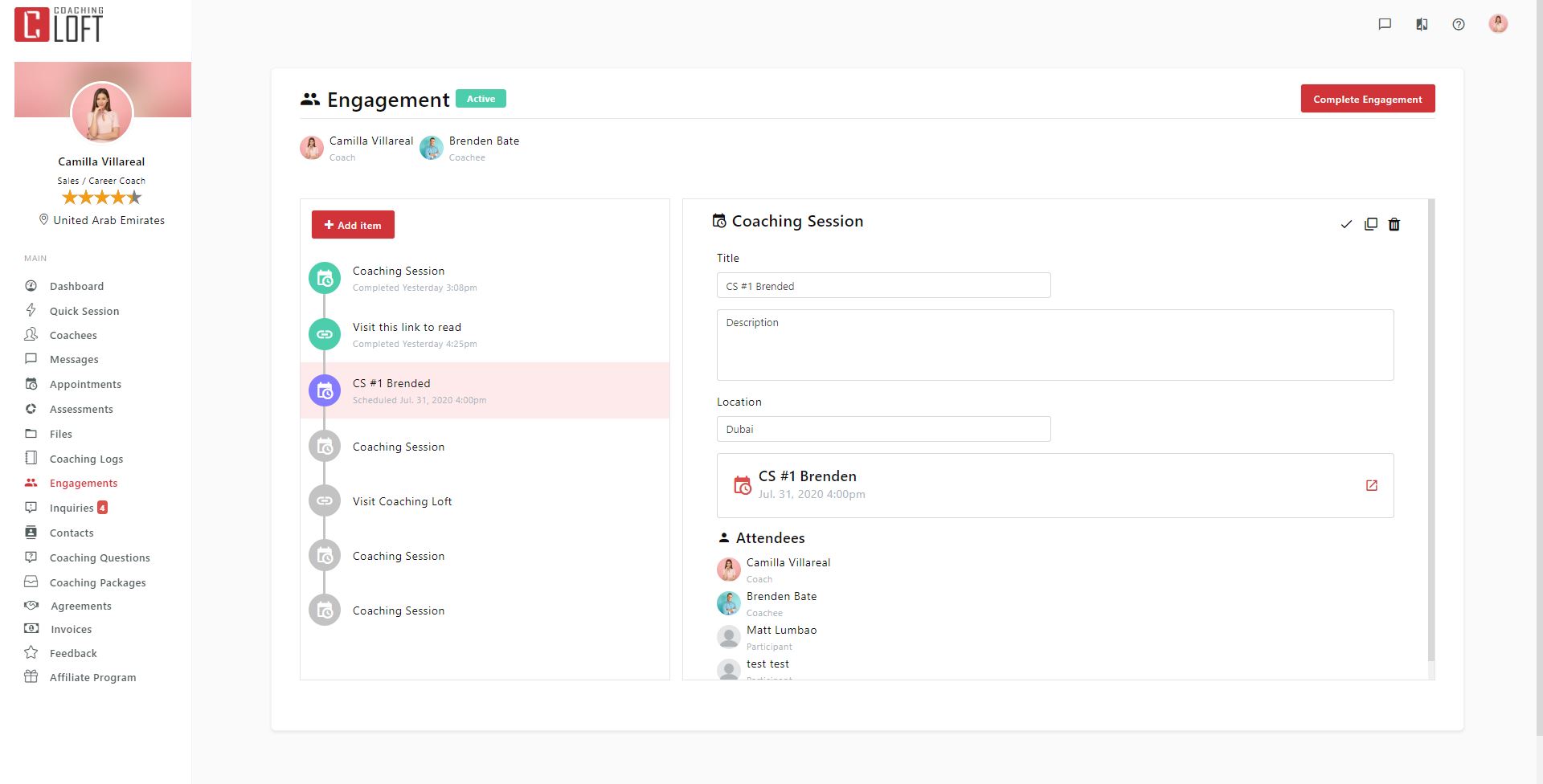This screenshot has width=1543, height=784.
Task: Go to Inquiries in the sidebar
Action: [72, 508]
